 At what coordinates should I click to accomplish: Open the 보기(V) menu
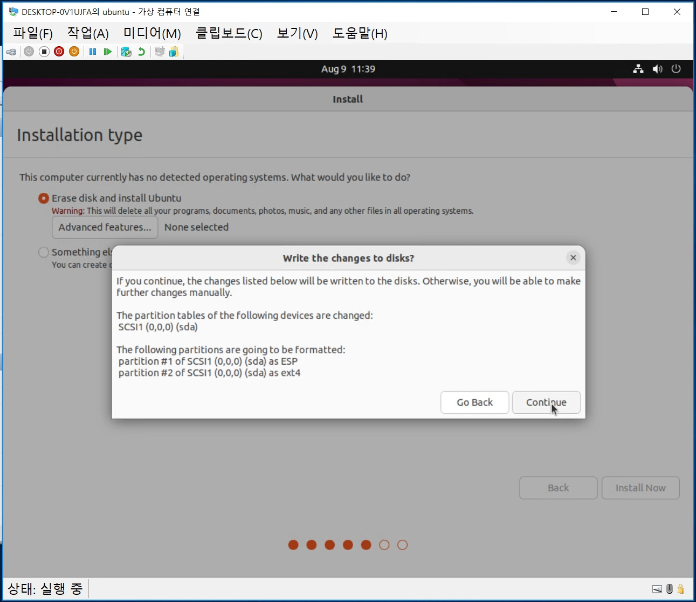click(x=297, y=33)
